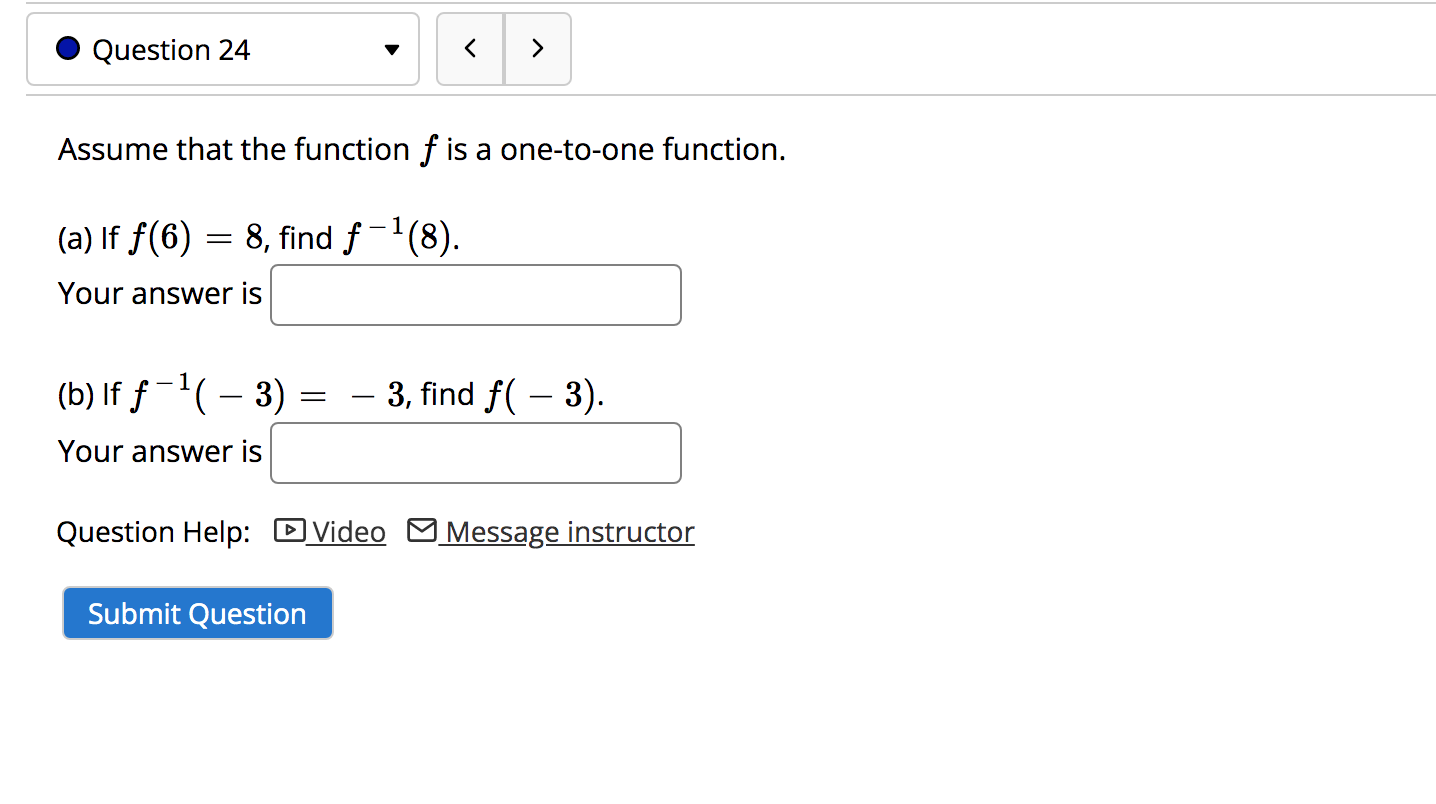
Task: Click the left chevron to go to previous question
Action: (x=470, y=48)
